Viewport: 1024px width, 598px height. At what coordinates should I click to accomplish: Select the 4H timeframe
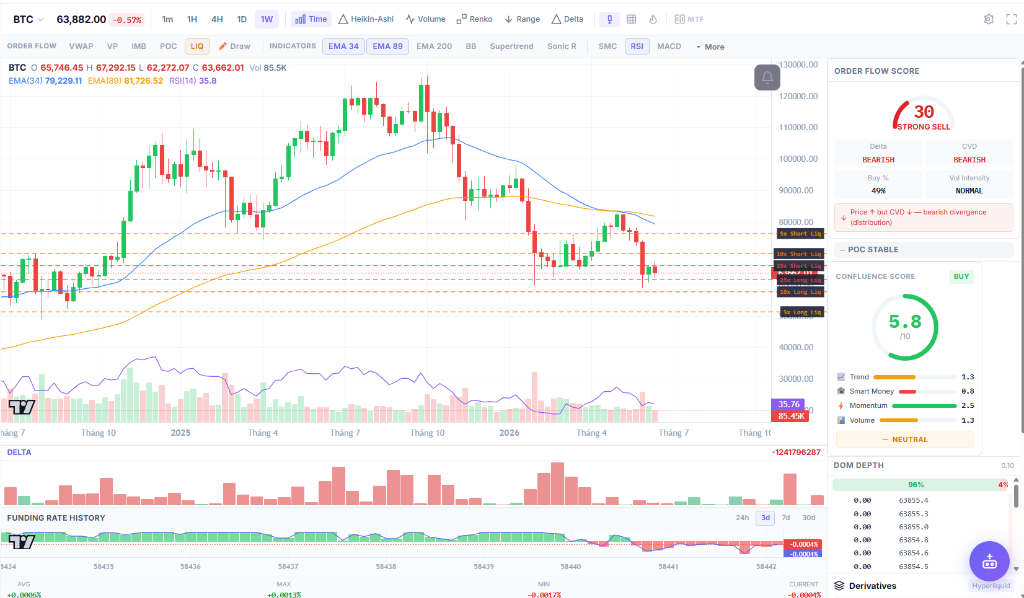click(217, 20)
